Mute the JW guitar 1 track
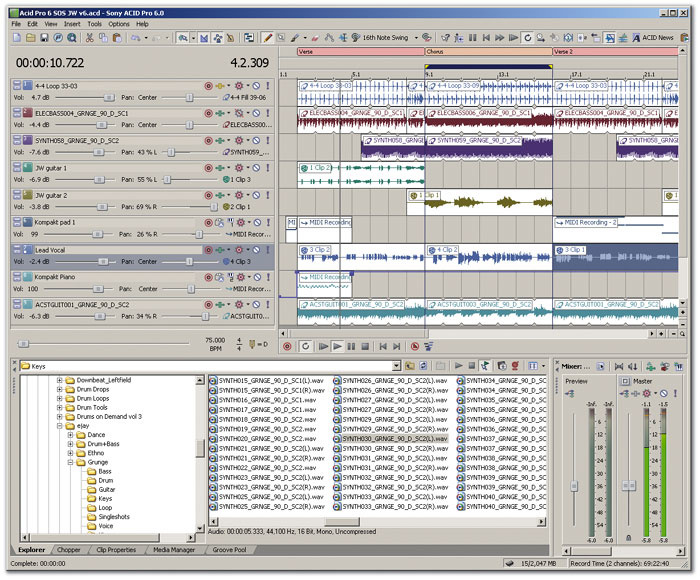Screen dimensions: 700x580 click(256, 168)
